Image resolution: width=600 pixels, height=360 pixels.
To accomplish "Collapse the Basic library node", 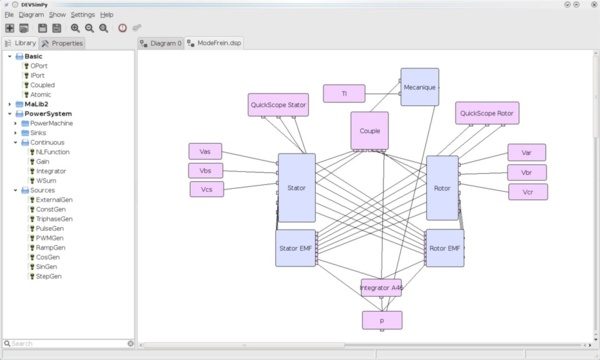I will pyautogui.click(x=10, y=56).
